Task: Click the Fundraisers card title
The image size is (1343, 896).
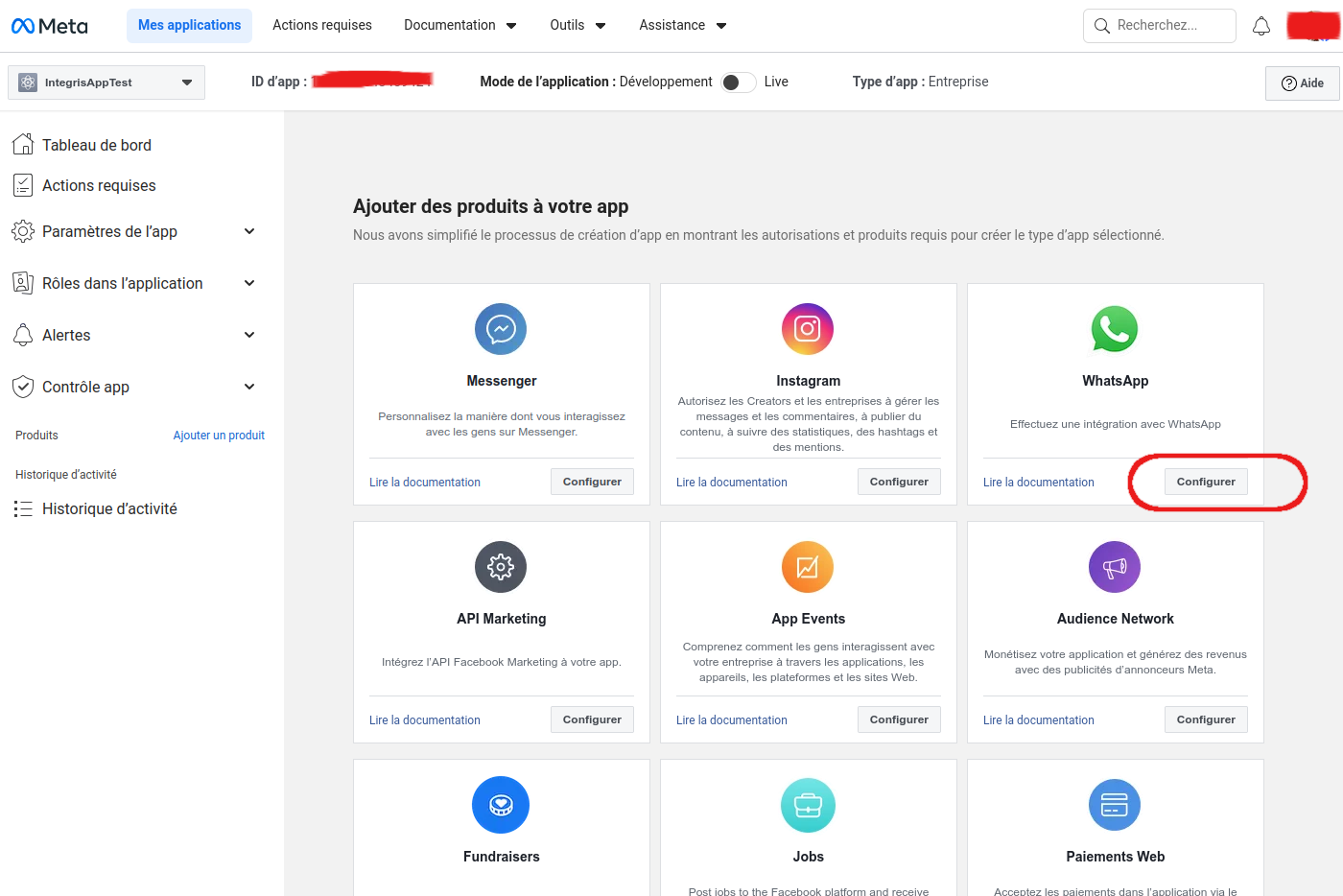Action: [x=501, y=857]
